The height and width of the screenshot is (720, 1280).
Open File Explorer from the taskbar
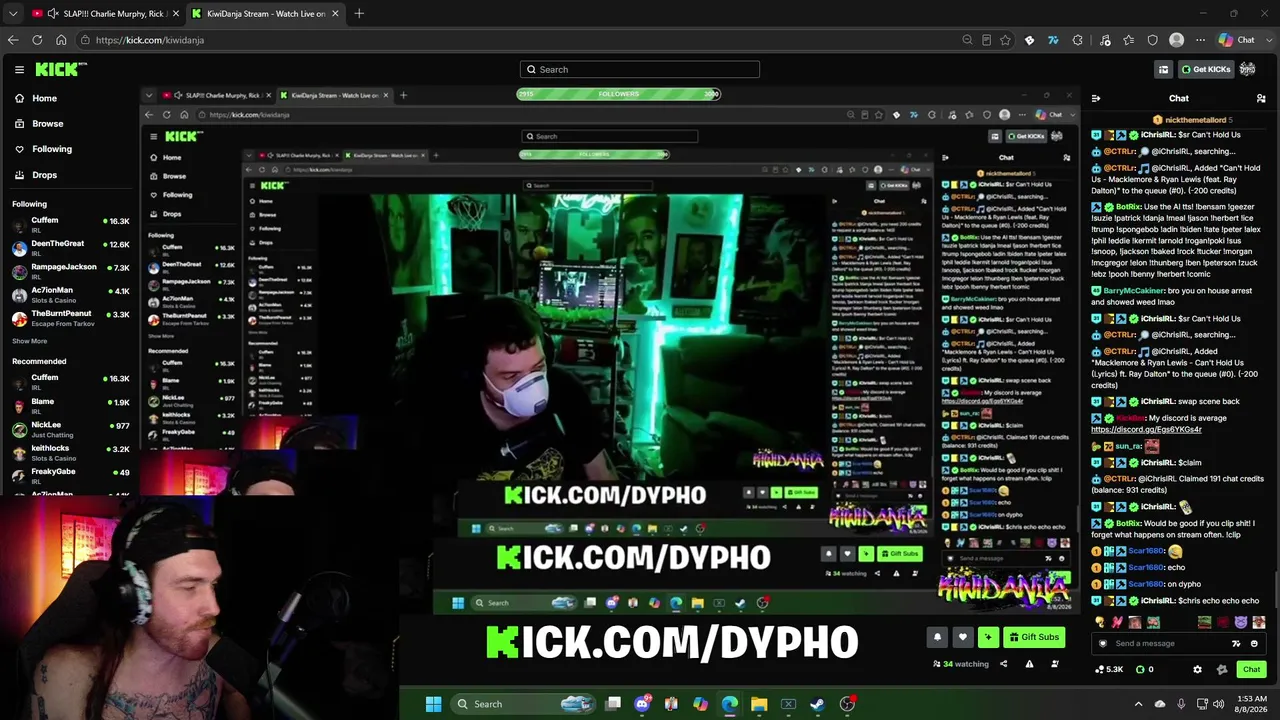point(759,704)
